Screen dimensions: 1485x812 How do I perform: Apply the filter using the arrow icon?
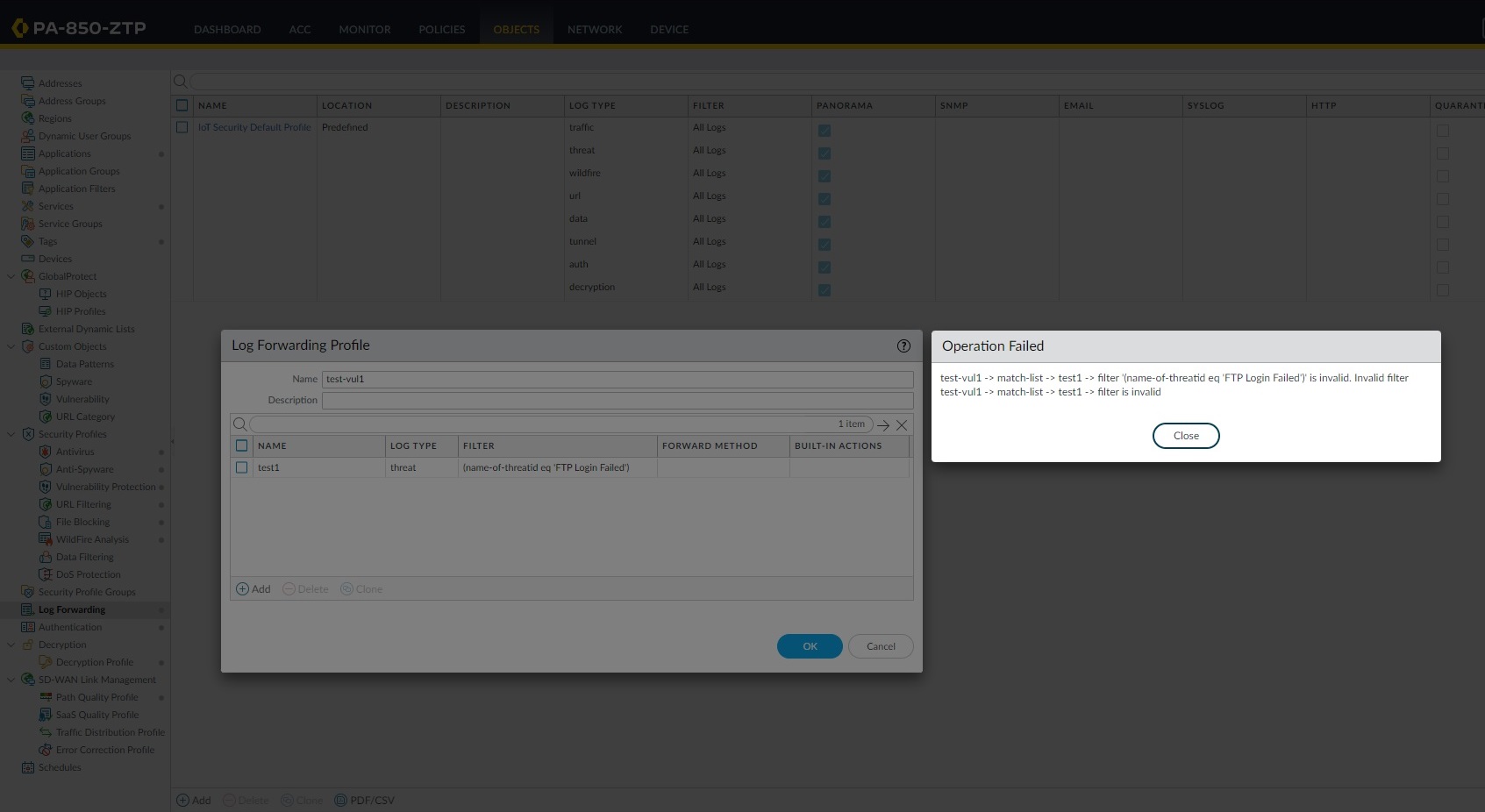click(883, 425)
